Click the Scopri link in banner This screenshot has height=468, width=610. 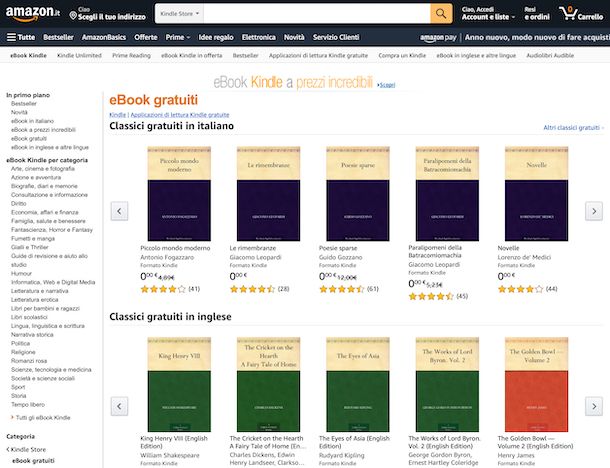387,85
